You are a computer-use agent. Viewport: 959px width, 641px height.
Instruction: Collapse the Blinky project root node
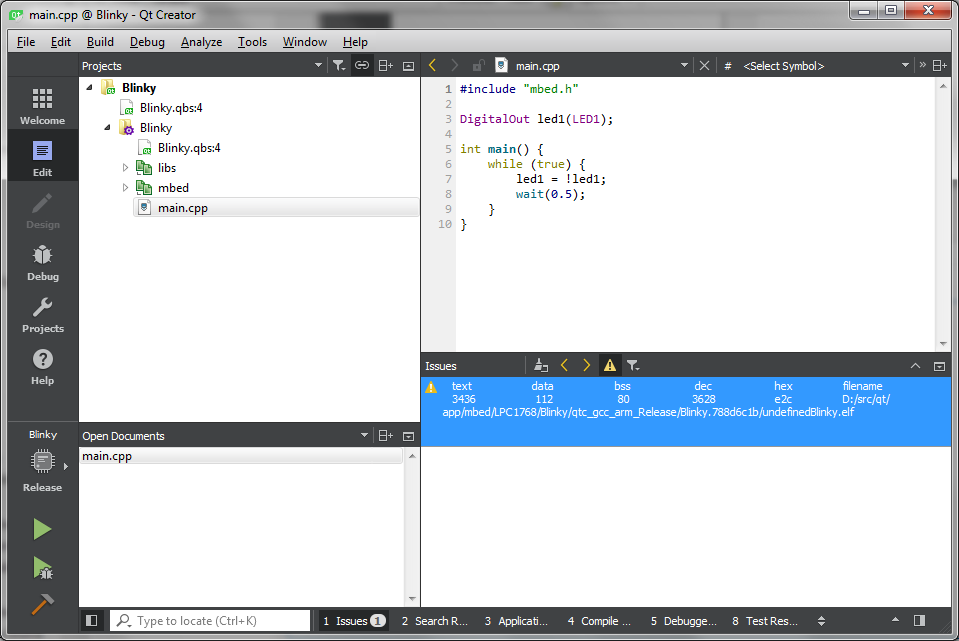(88, 87)
